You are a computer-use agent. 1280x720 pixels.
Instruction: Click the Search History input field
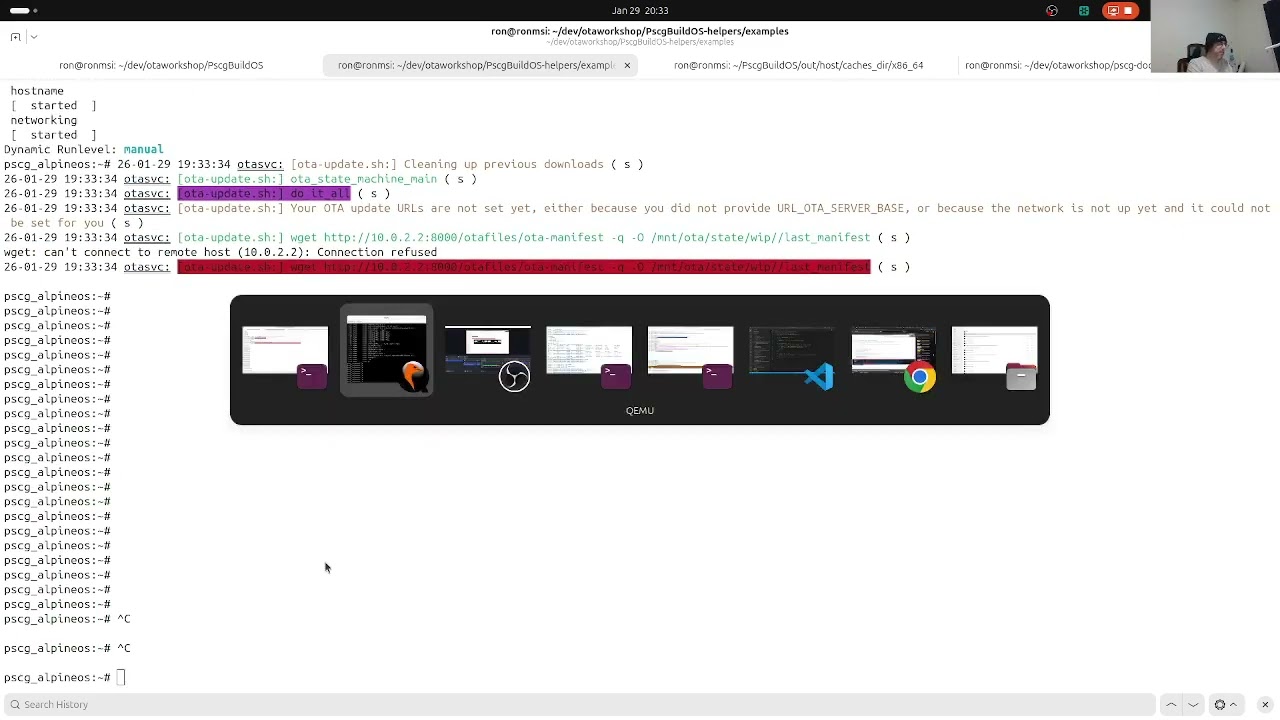[x=580, y=705]
